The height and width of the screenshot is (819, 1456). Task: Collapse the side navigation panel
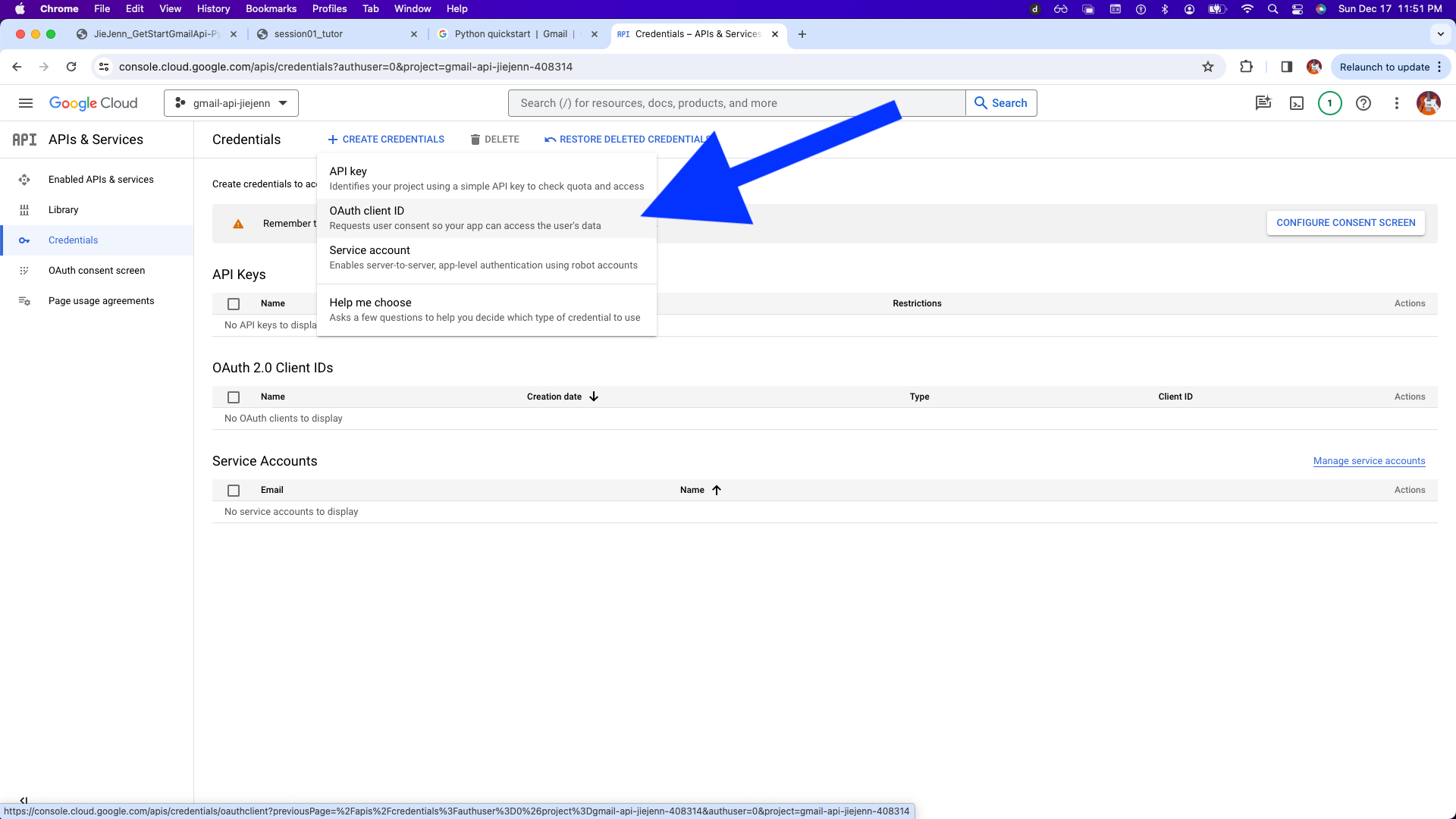pyautogui.click(x=24, y=800)
